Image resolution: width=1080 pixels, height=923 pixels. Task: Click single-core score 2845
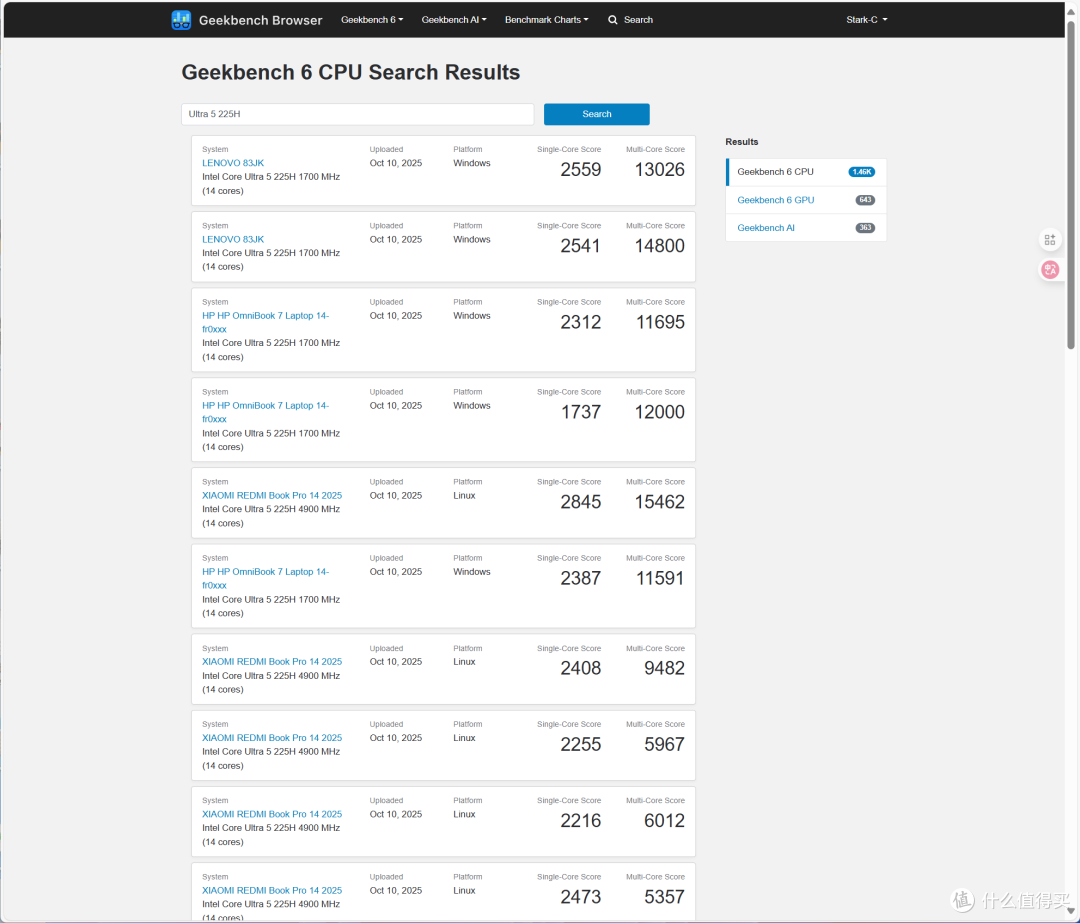click(x=581, y=502)
